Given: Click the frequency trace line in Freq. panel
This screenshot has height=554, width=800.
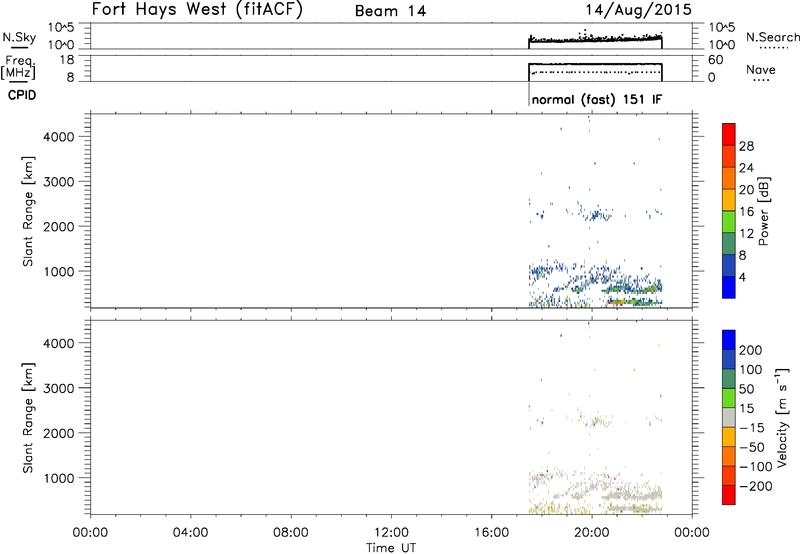Looking at the screenshot, I should 595,64.
